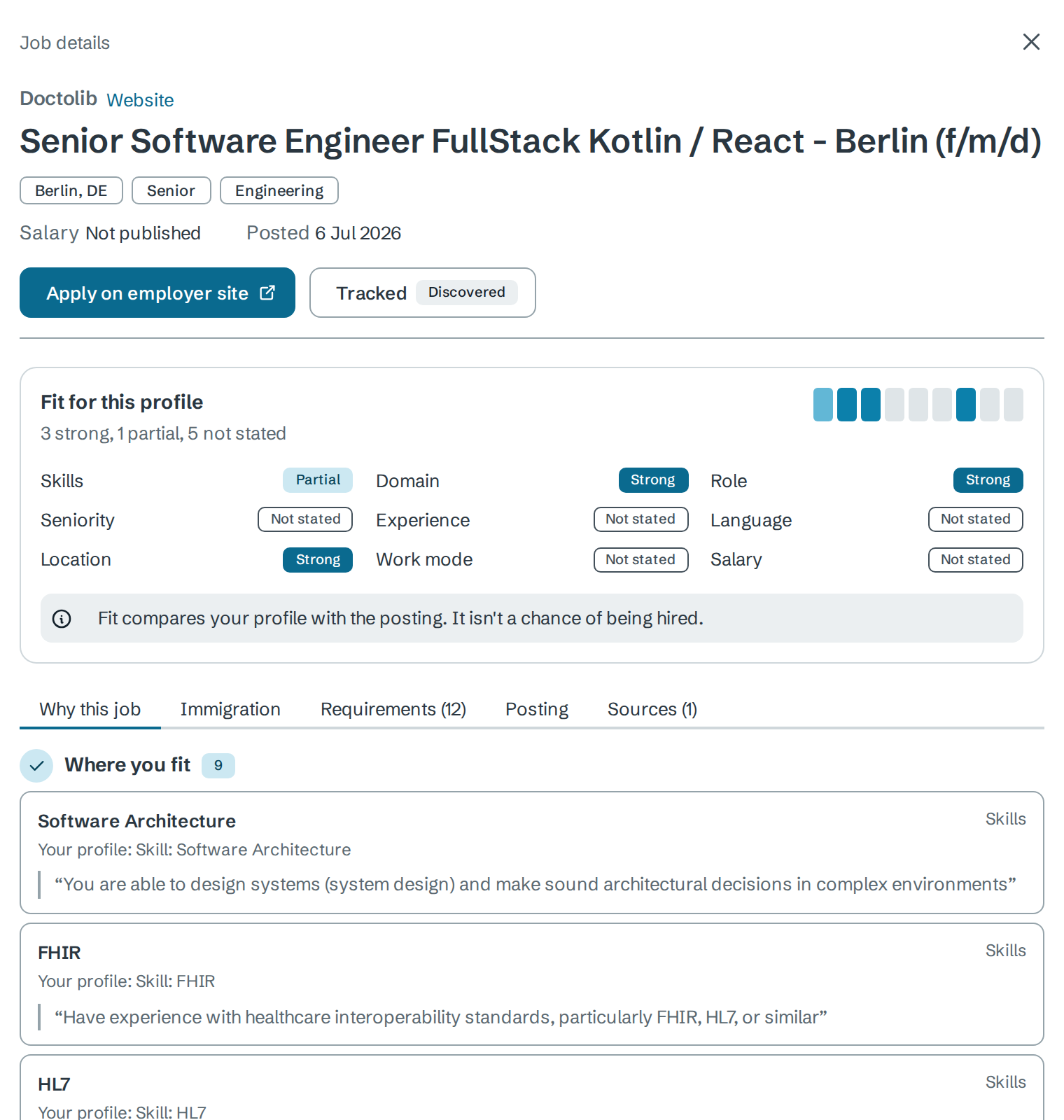Click the Berlin, DE location chip
This screenshot has width=1064, height=1120.
click(71, 190)
